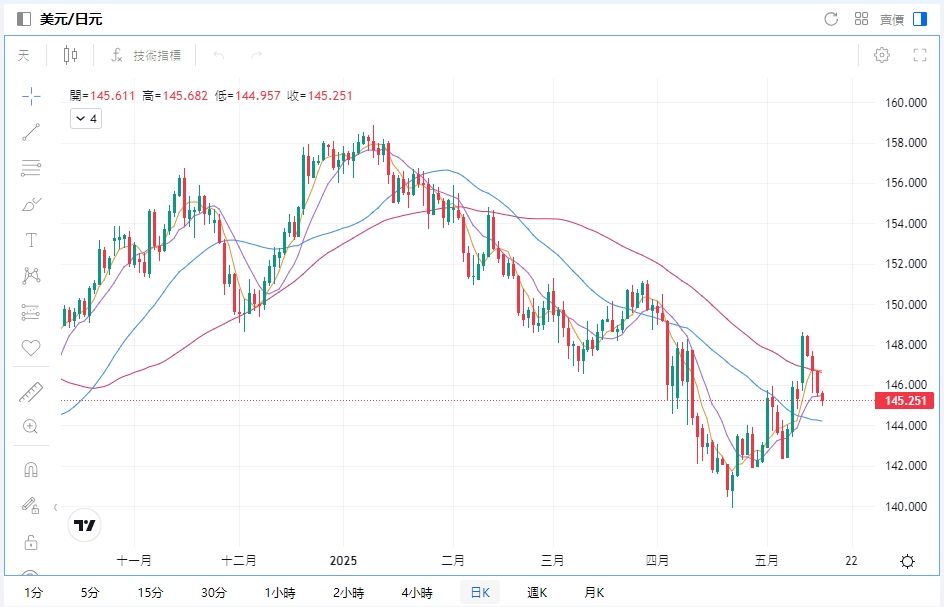
Task: Click the 賣價 price type button
Action: 891,19
